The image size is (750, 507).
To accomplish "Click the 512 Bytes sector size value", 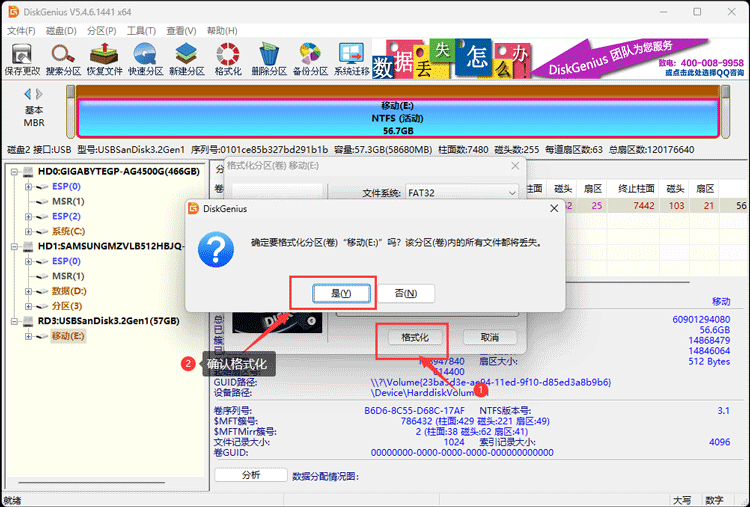I will tap(709, 362).
